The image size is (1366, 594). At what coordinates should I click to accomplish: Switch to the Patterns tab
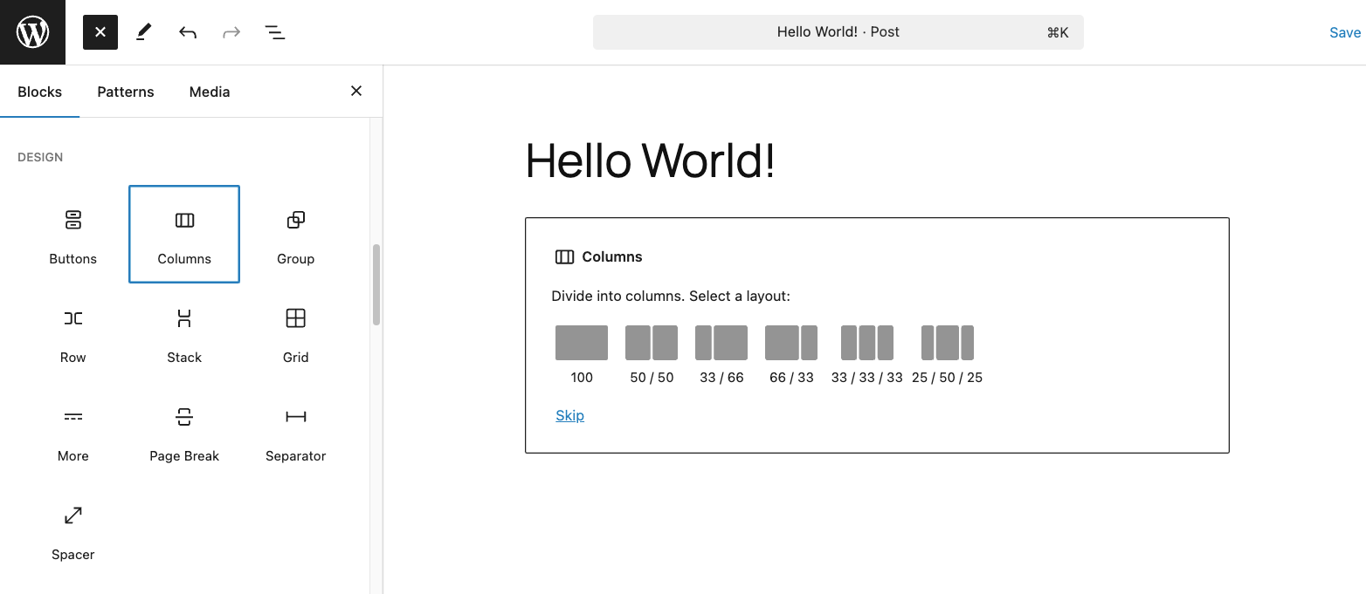125,91
